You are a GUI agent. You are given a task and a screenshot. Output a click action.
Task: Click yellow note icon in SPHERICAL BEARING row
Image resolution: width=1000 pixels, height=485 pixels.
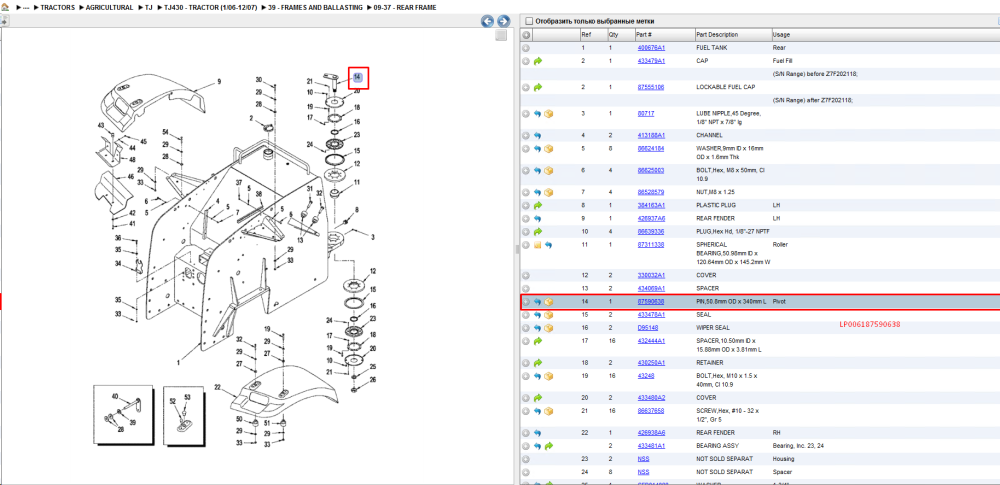point(538,245)
